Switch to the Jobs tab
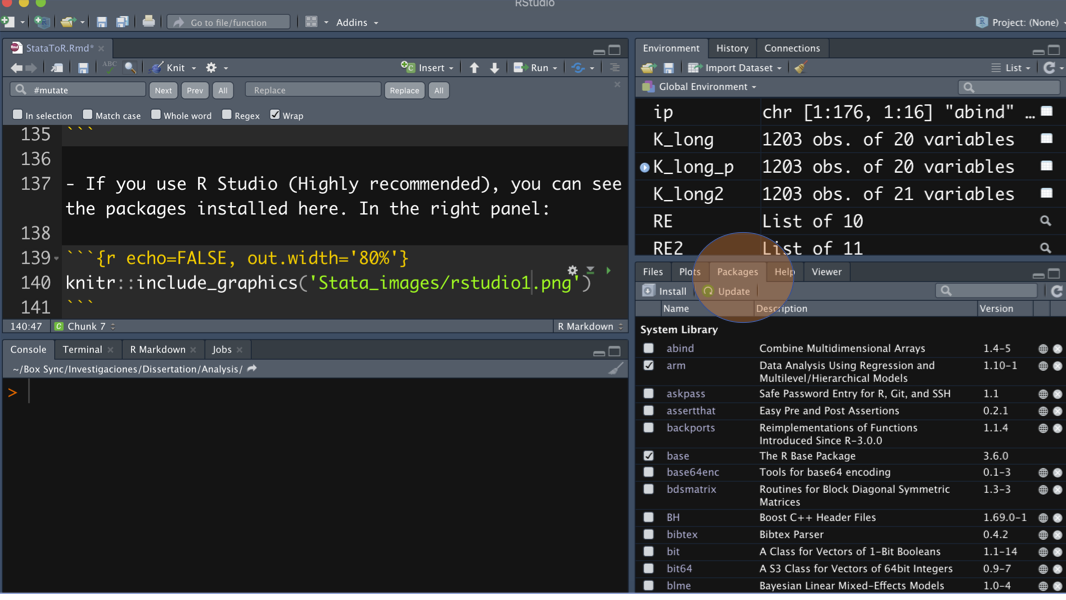1066x600 pixels. click(x=222, y=350)
